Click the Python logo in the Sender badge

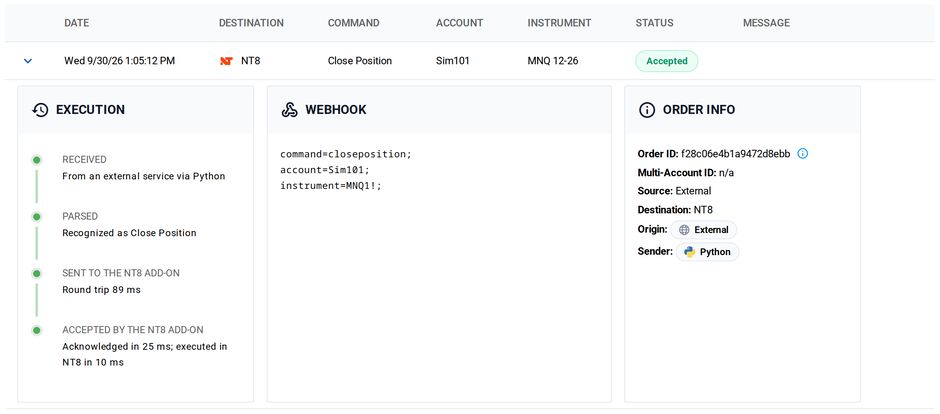[x=689, y=252]
